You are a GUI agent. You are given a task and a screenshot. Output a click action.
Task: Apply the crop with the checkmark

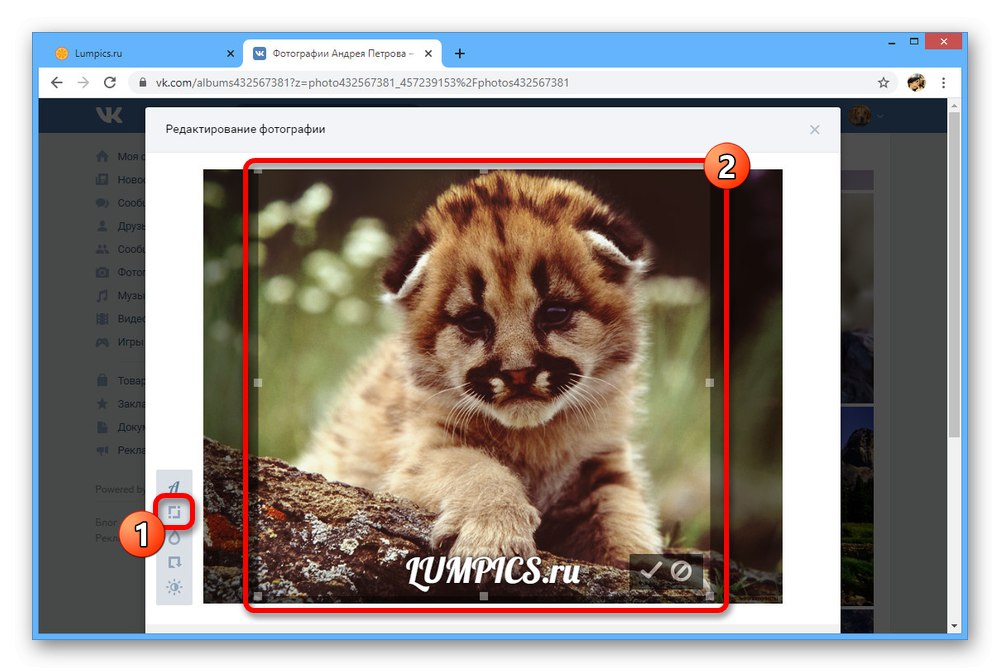(x=651, y=570)
